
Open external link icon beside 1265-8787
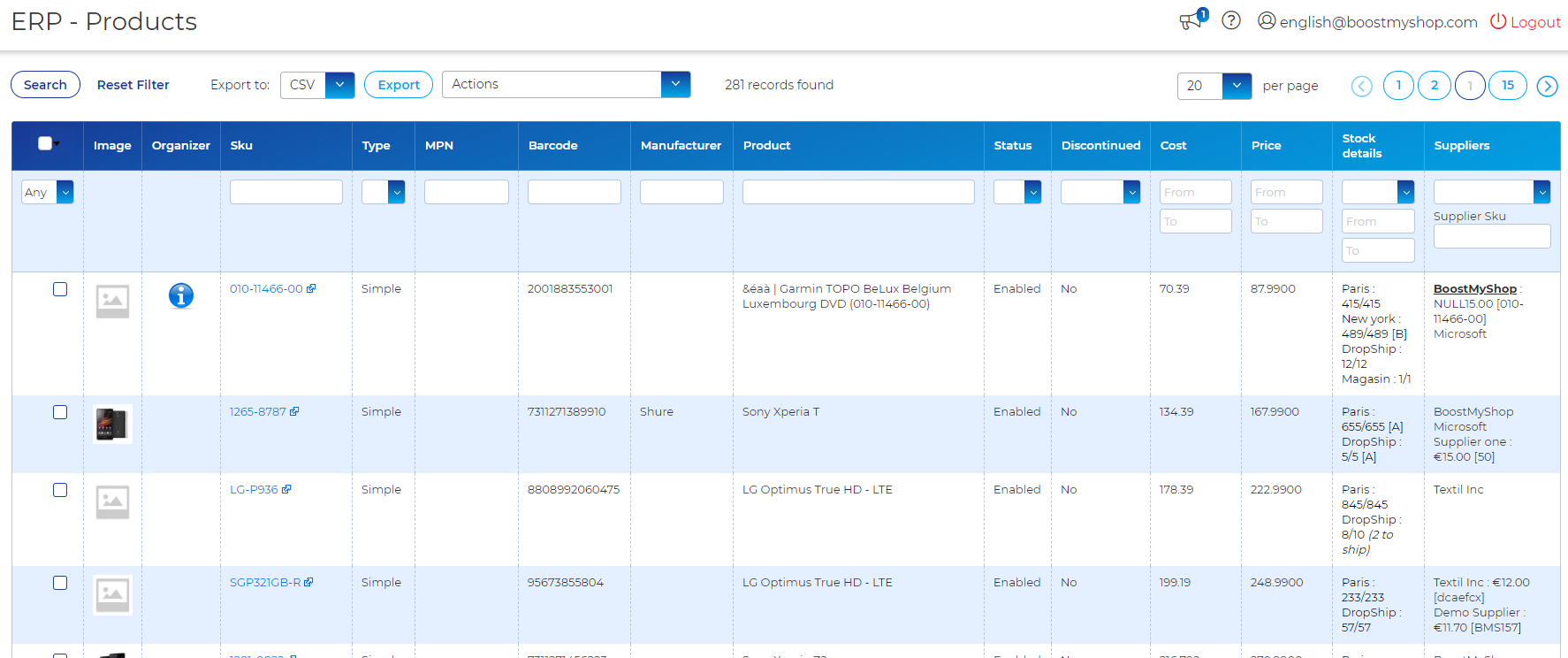(x=294, y=411)
